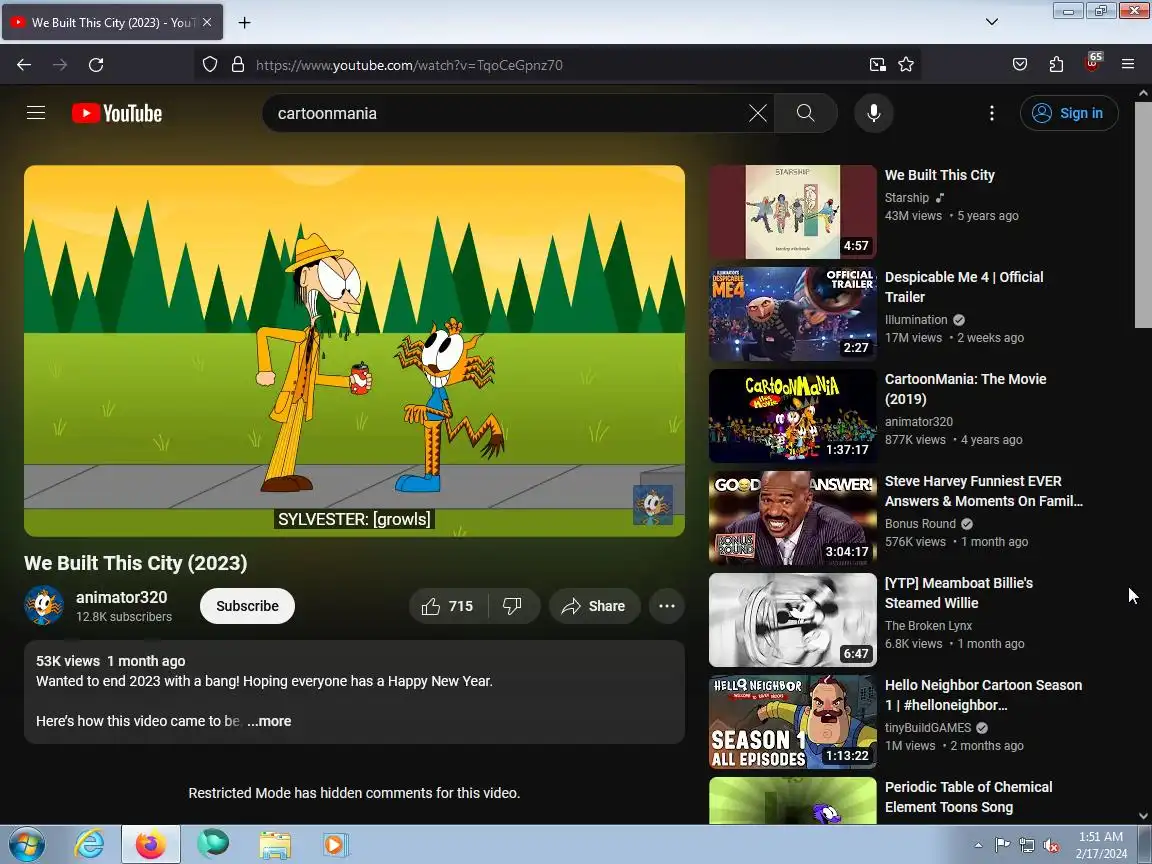The height and width of the screenshot is (864, 1152).
Task: Click channel watermark in video corner
Action: click(652, 505)
